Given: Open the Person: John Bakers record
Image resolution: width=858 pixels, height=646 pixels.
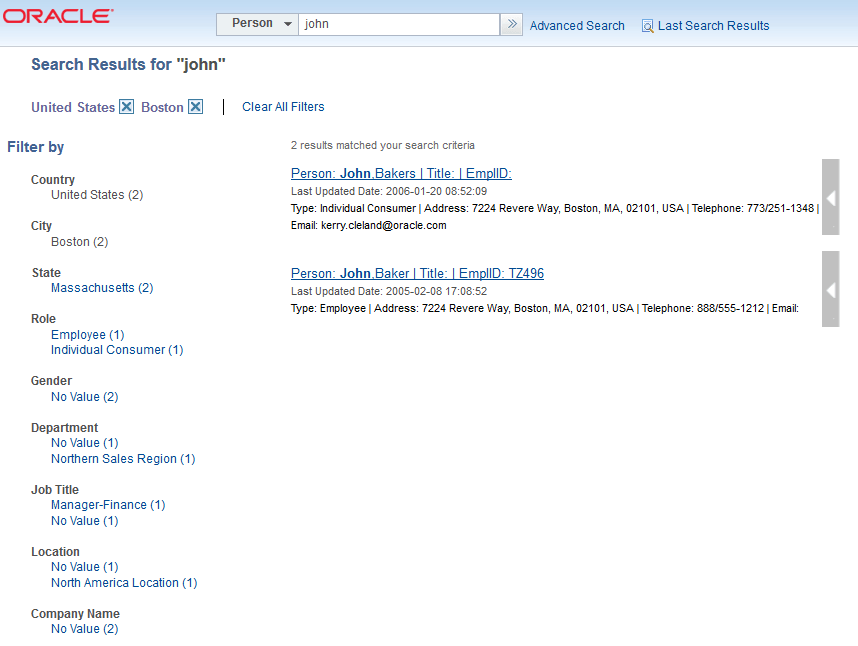Looking at the screenshot, I should pos(400,173).
